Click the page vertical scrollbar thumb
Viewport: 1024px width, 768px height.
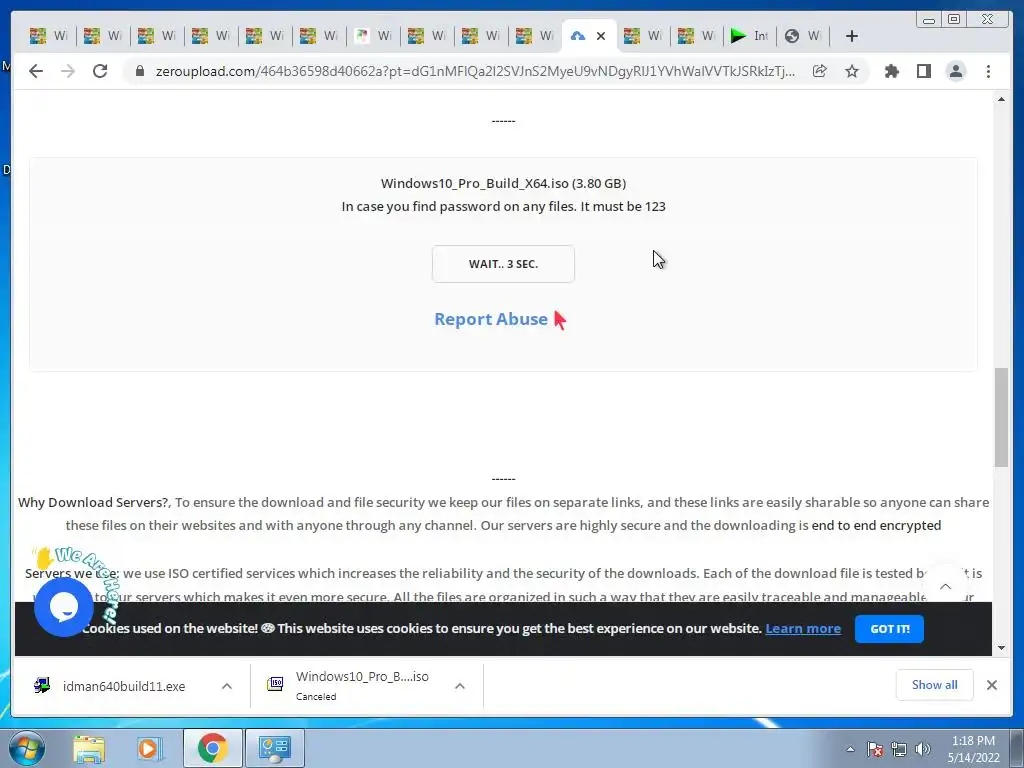[1001, 418]
